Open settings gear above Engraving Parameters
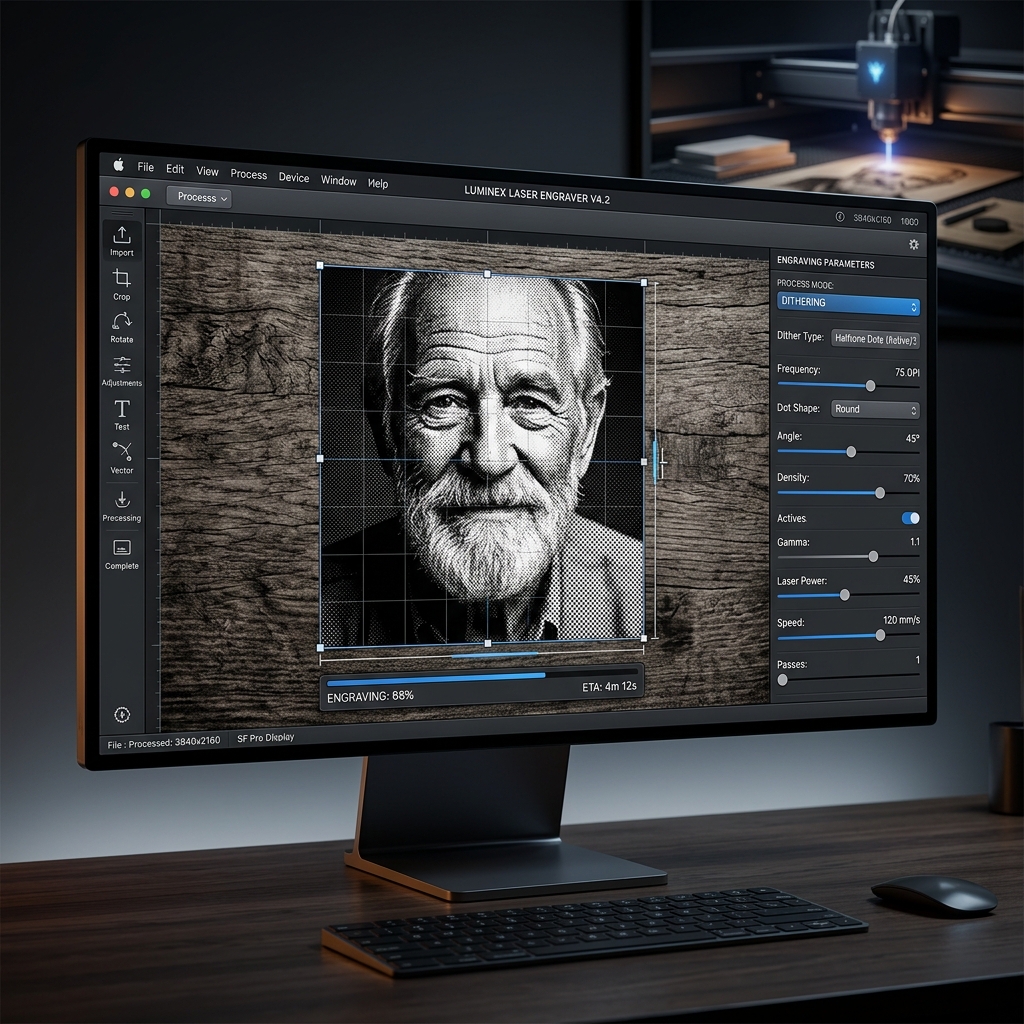Image resolution: width=1024 pixels, height=1024 pixels. point(914,245)
